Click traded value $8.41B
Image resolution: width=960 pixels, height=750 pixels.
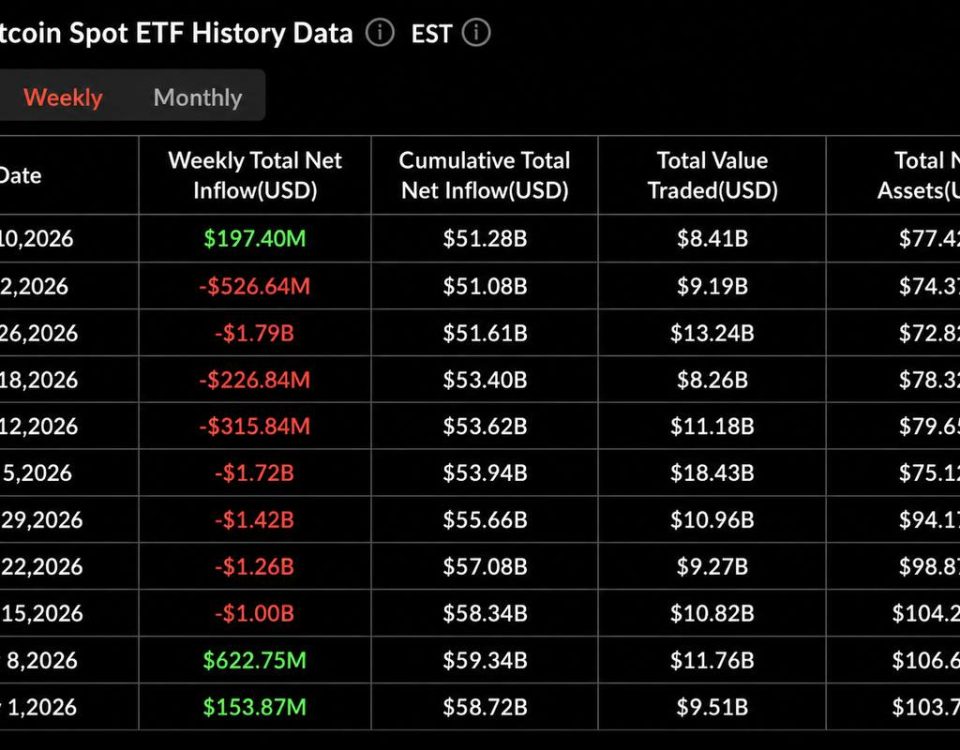pyautogui.click(x=712, y=238)
